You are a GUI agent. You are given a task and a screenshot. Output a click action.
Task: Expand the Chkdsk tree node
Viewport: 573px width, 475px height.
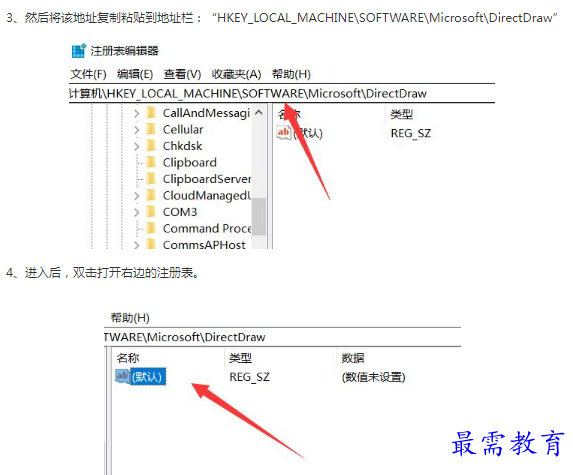(137, 146)
